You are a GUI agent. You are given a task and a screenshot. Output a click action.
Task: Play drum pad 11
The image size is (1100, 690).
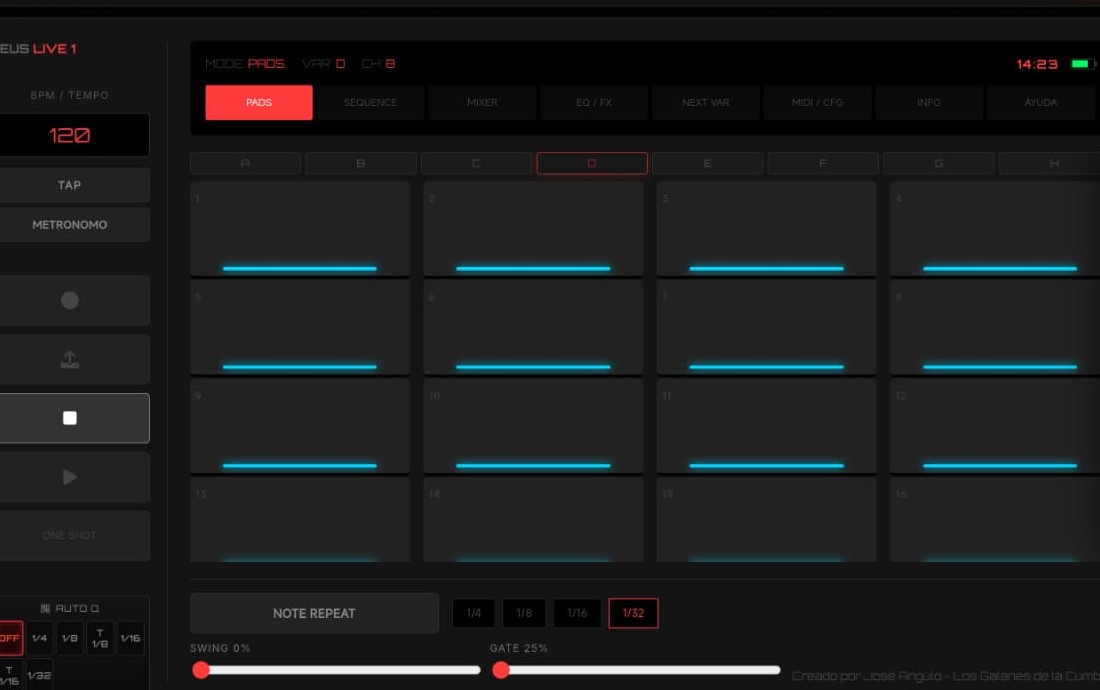[766, 426]
